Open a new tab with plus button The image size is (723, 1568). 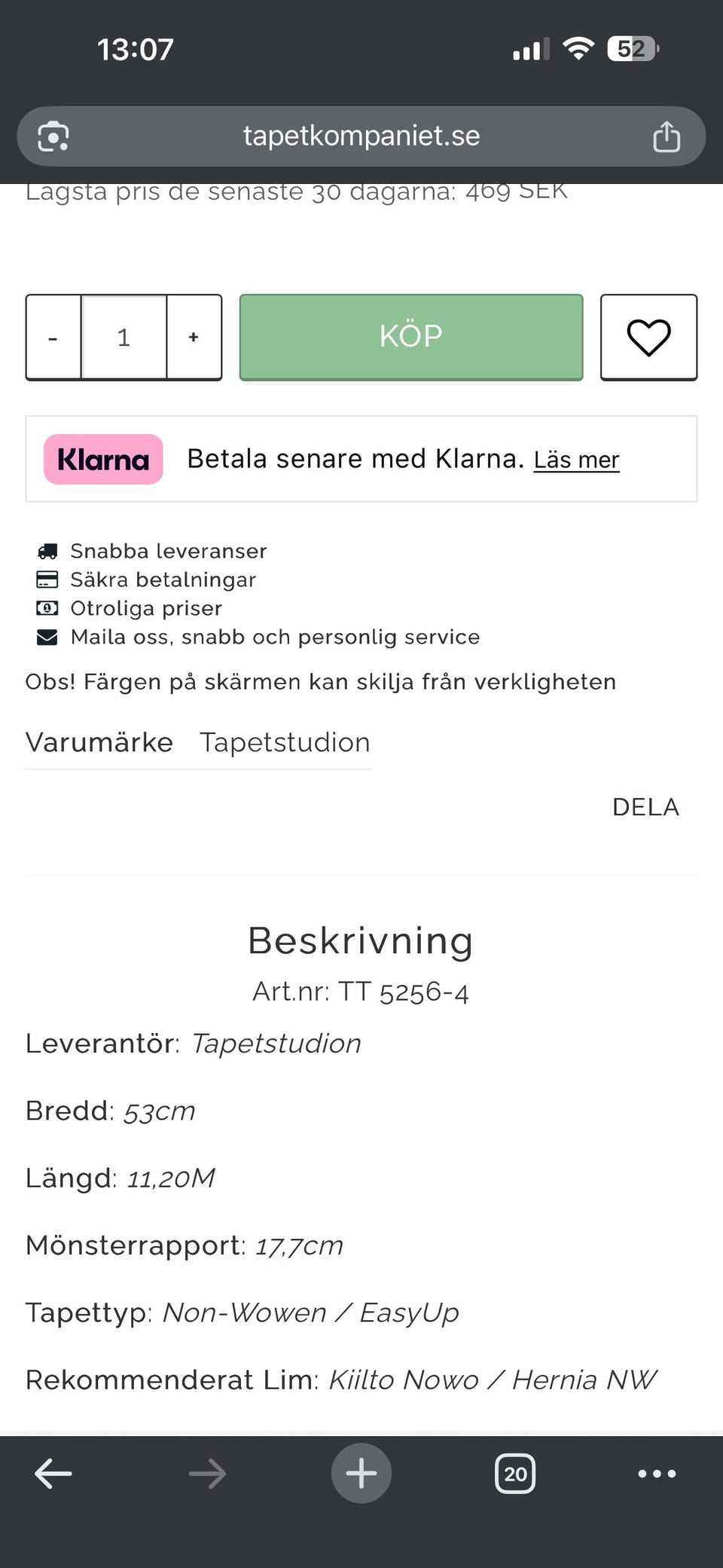[361, 1473]
